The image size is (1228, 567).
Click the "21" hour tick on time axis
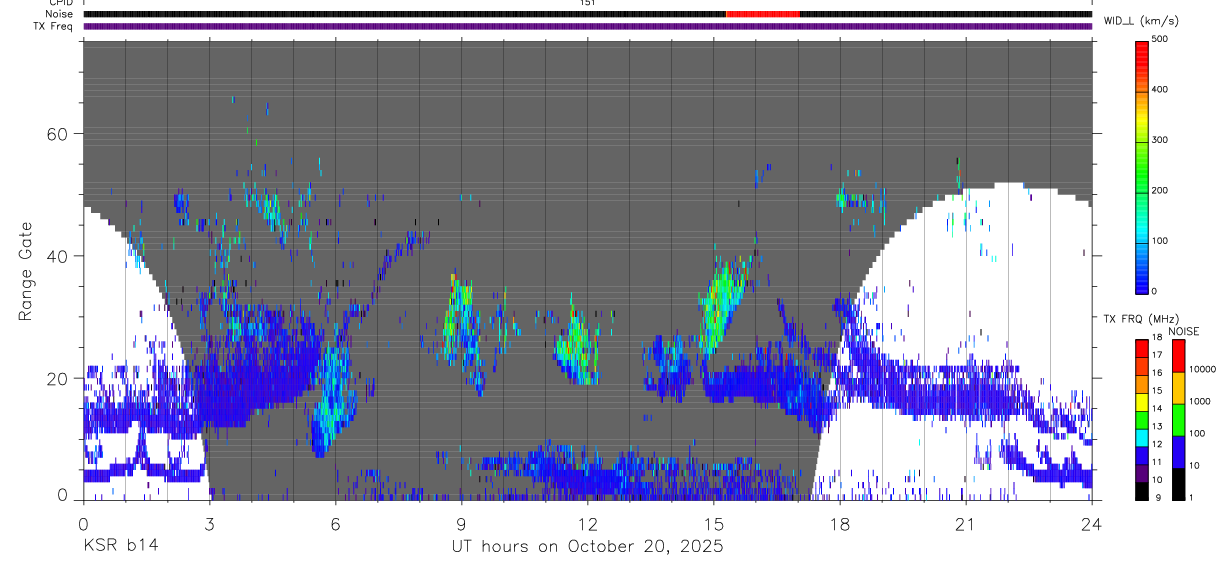965,524
